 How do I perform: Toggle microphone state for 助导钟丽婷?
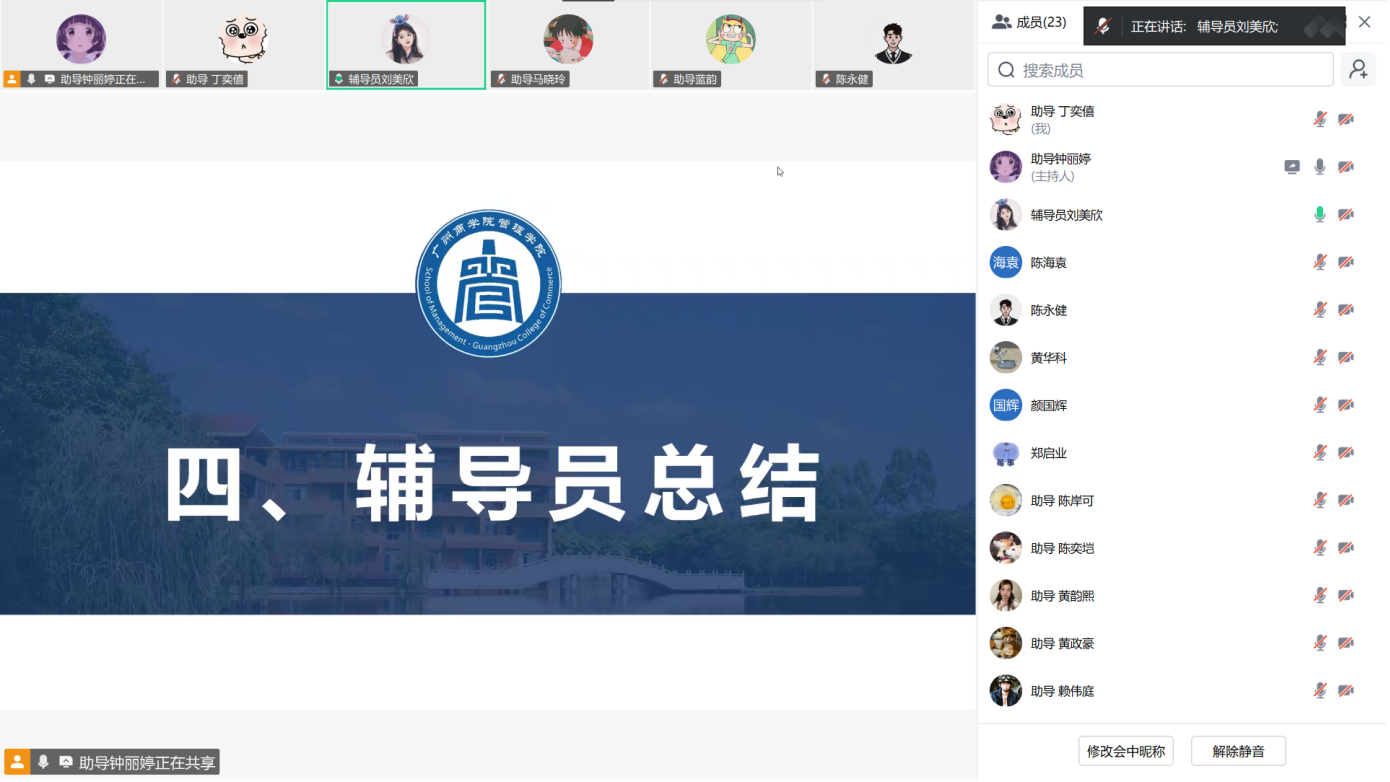click(1319, 167)
